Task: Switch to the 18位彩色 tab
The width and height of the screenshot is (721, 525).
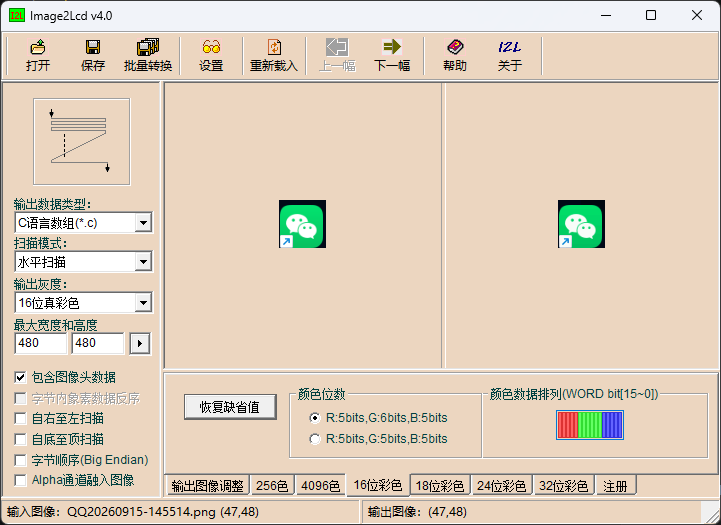Action: (440, 485)
